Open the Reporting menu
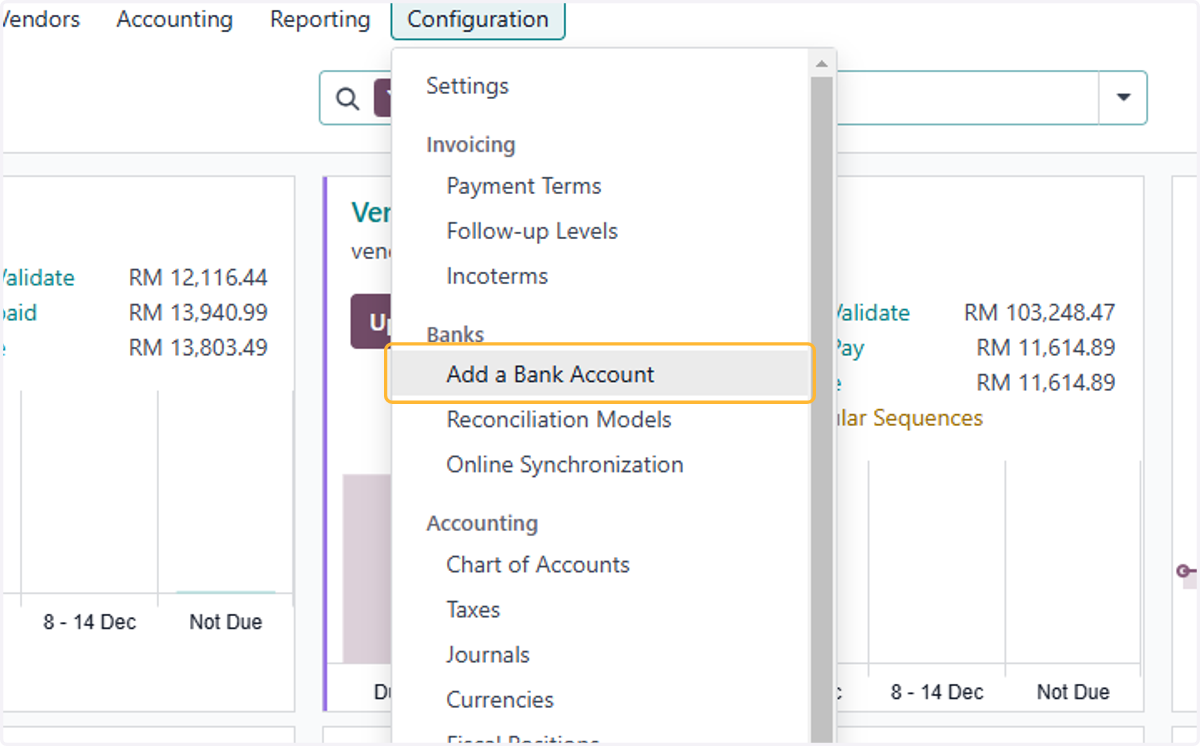 pos(320,19)
